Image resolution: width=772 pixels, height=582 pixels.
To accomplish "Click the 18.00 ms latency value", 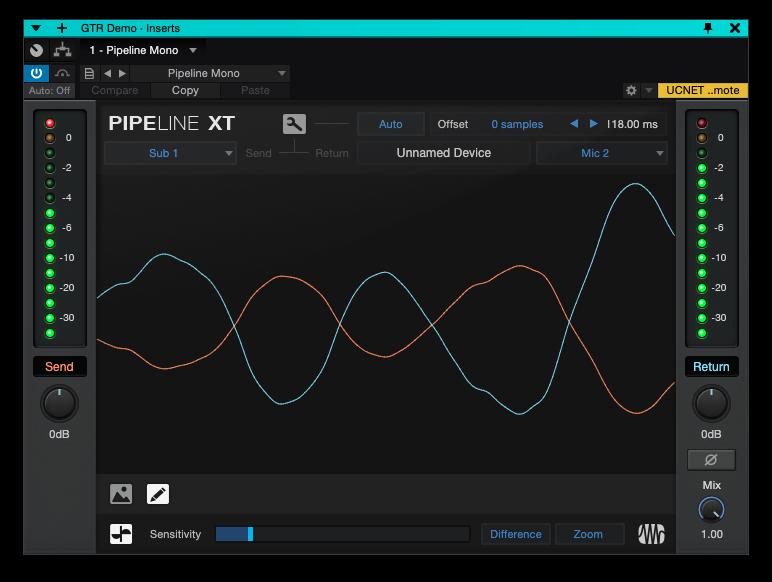I will [633, 124].
